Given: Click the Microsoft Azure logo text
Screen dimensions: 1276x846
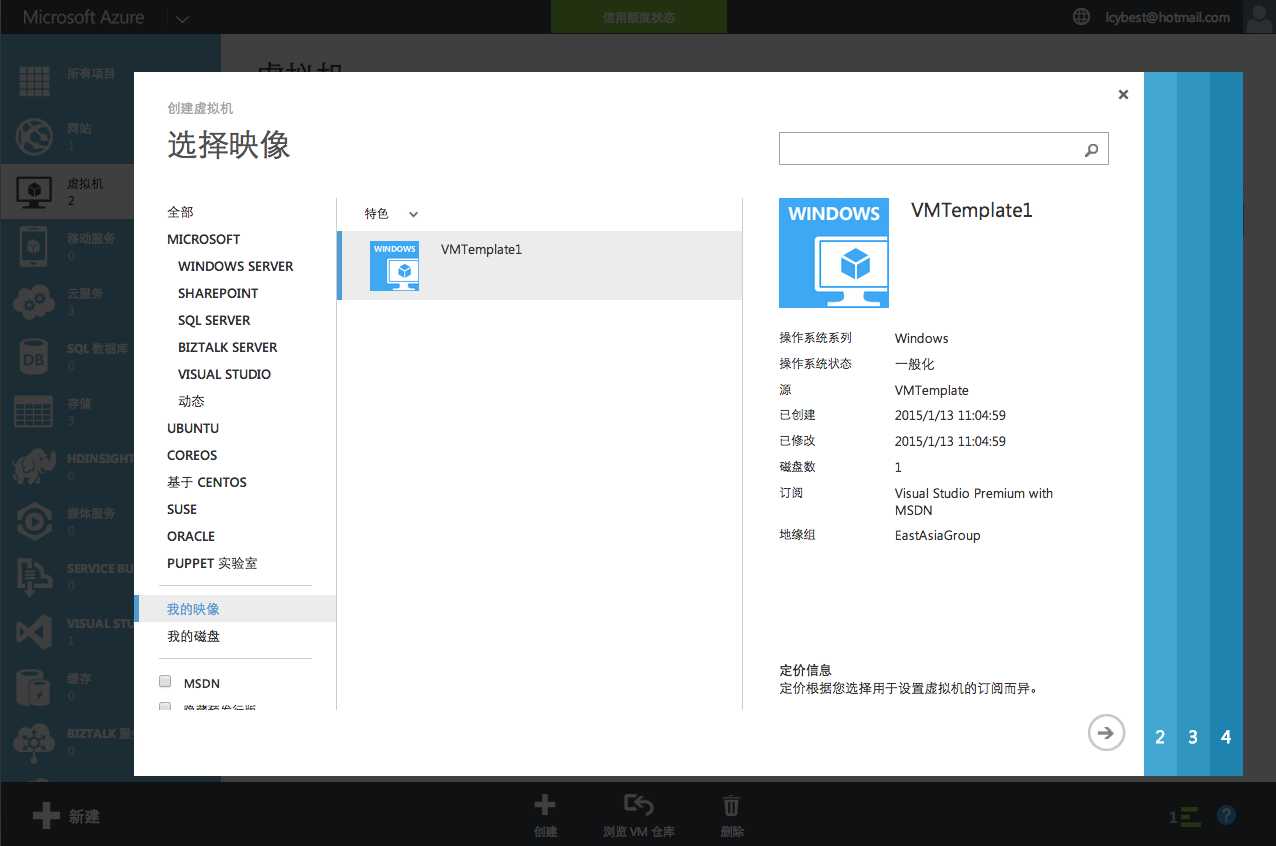Looking at the screenshot, I should pyautogui.click(x=83, y=17).
